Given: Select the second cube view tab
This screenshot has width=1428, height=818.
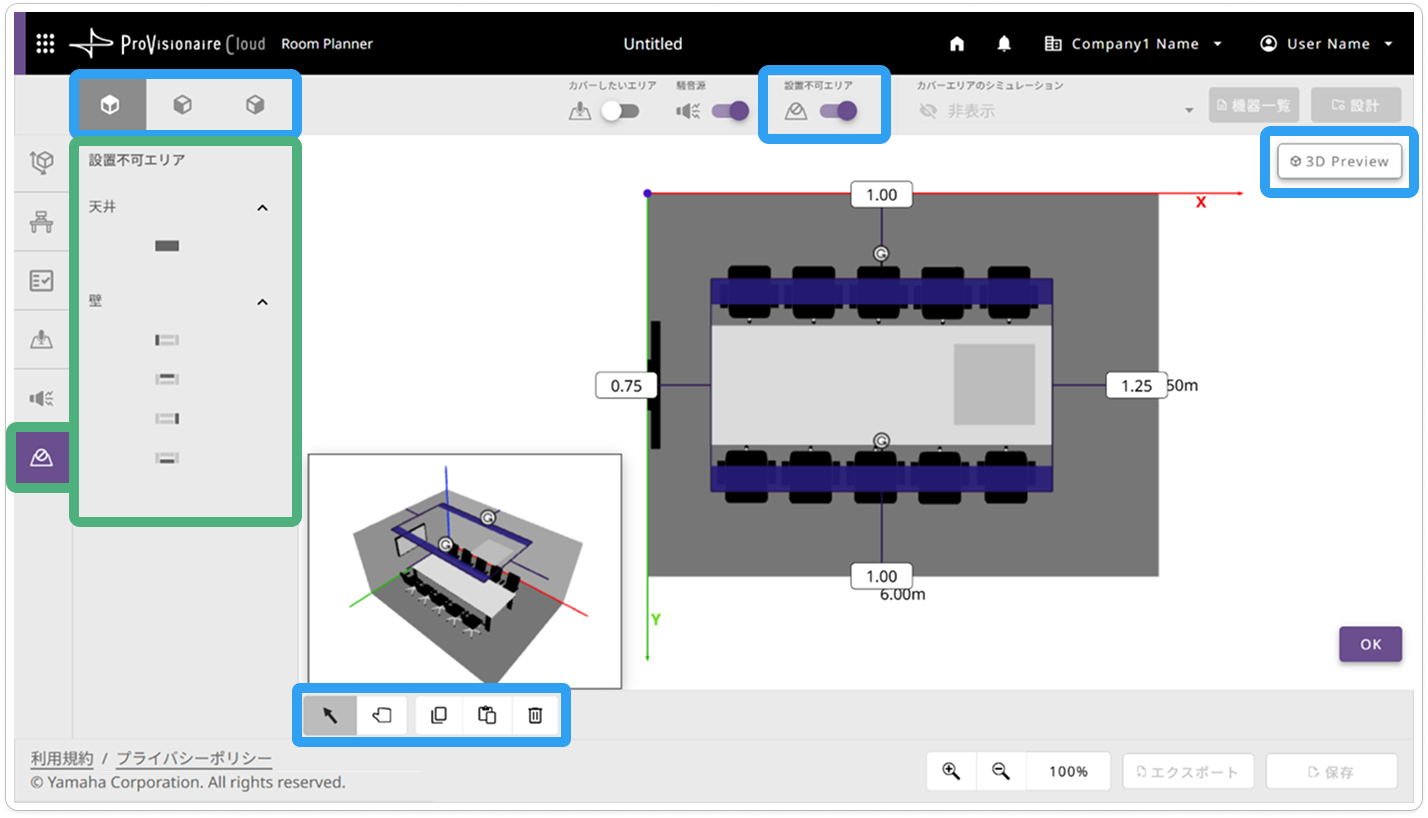Looking at the screenshot, I should tap(182, 105).
